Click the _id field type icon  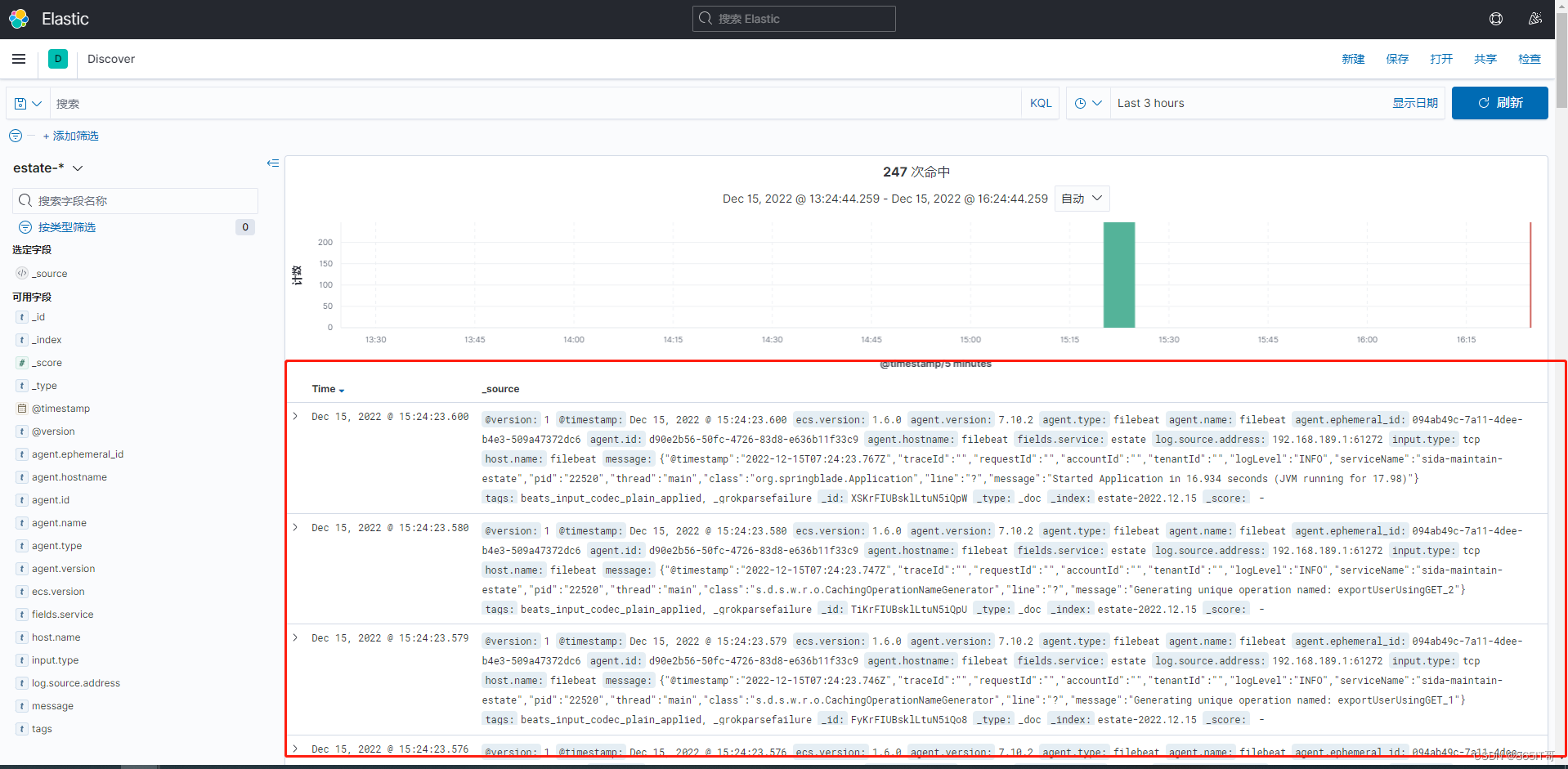click(22, 317)
